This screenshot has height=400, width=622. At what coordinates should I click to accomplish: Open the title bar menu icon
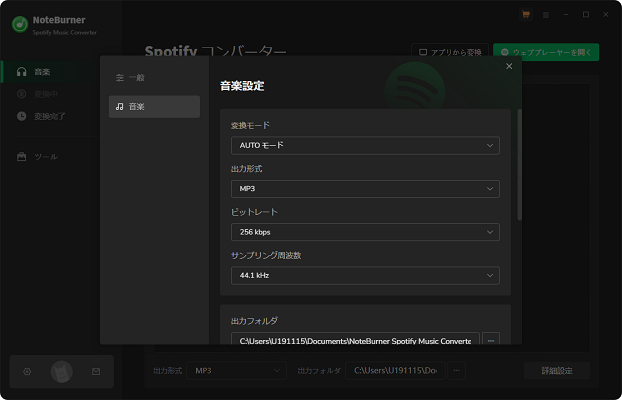[546, 15]
